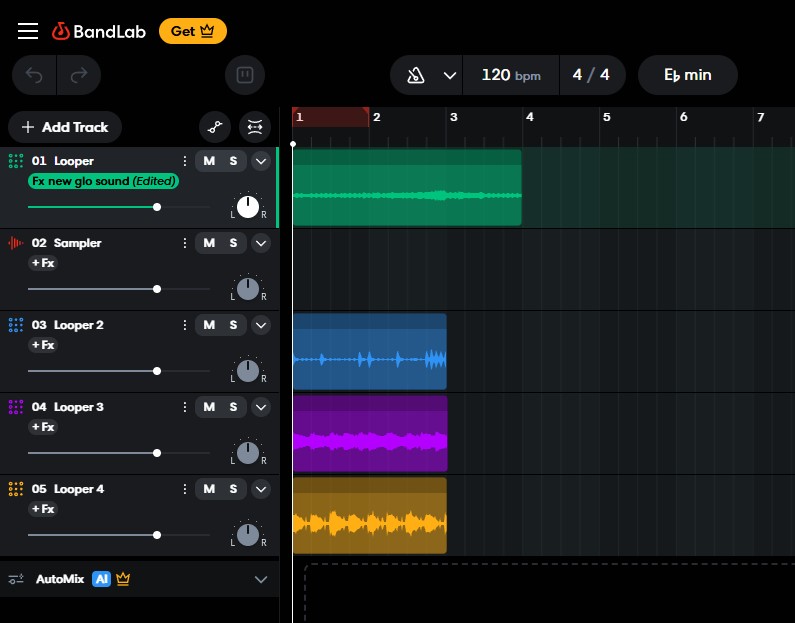Click the Add Track button
This screenshot has width=795, height=623.
(x=65, y=127)
